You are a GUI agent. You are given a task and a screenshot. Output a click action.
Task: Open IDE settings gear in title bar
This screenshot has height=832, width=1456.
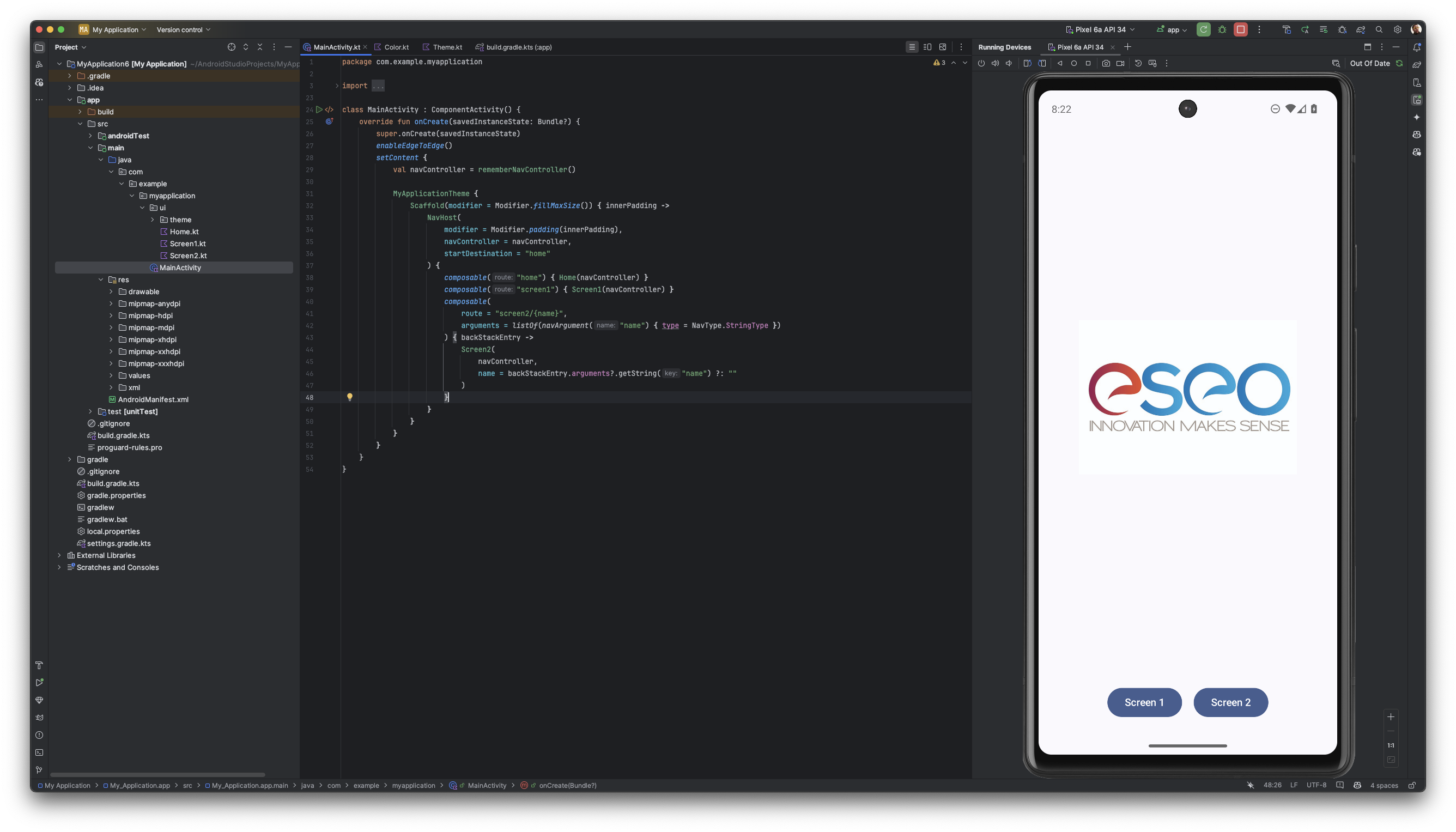1397,30
